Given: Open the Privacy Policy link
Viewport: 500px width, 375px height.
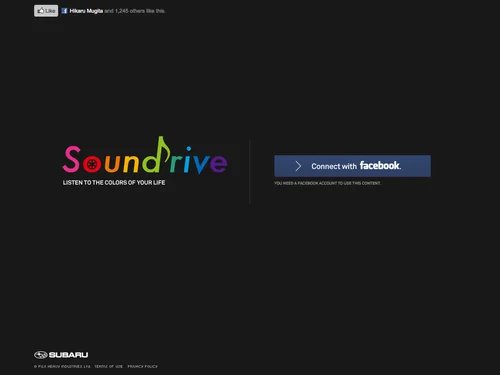Looking at the screenshot, I should point(143,366).
